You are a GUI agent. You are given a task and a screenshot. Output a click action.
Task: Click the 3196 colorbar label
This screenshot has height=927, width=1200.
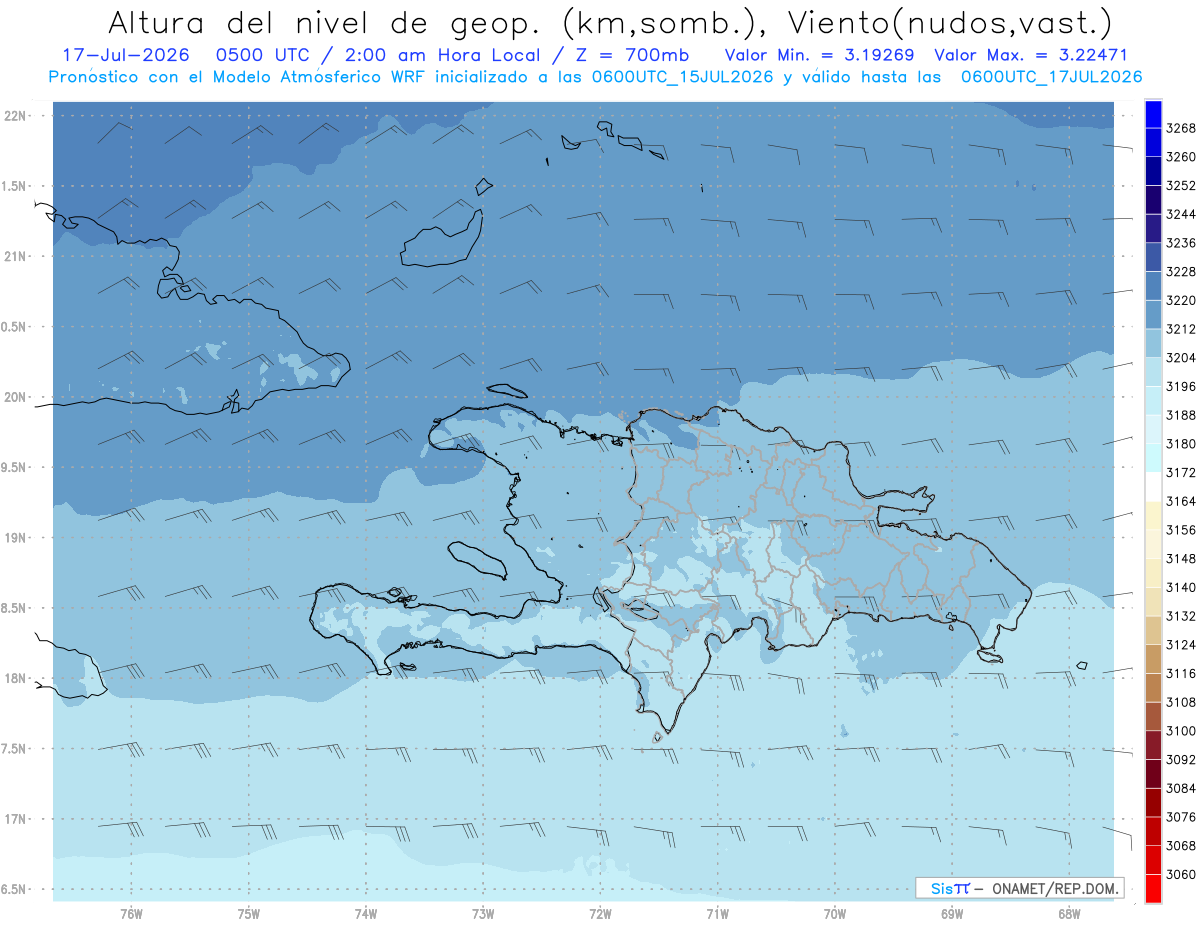click(x=1181, y=386)
